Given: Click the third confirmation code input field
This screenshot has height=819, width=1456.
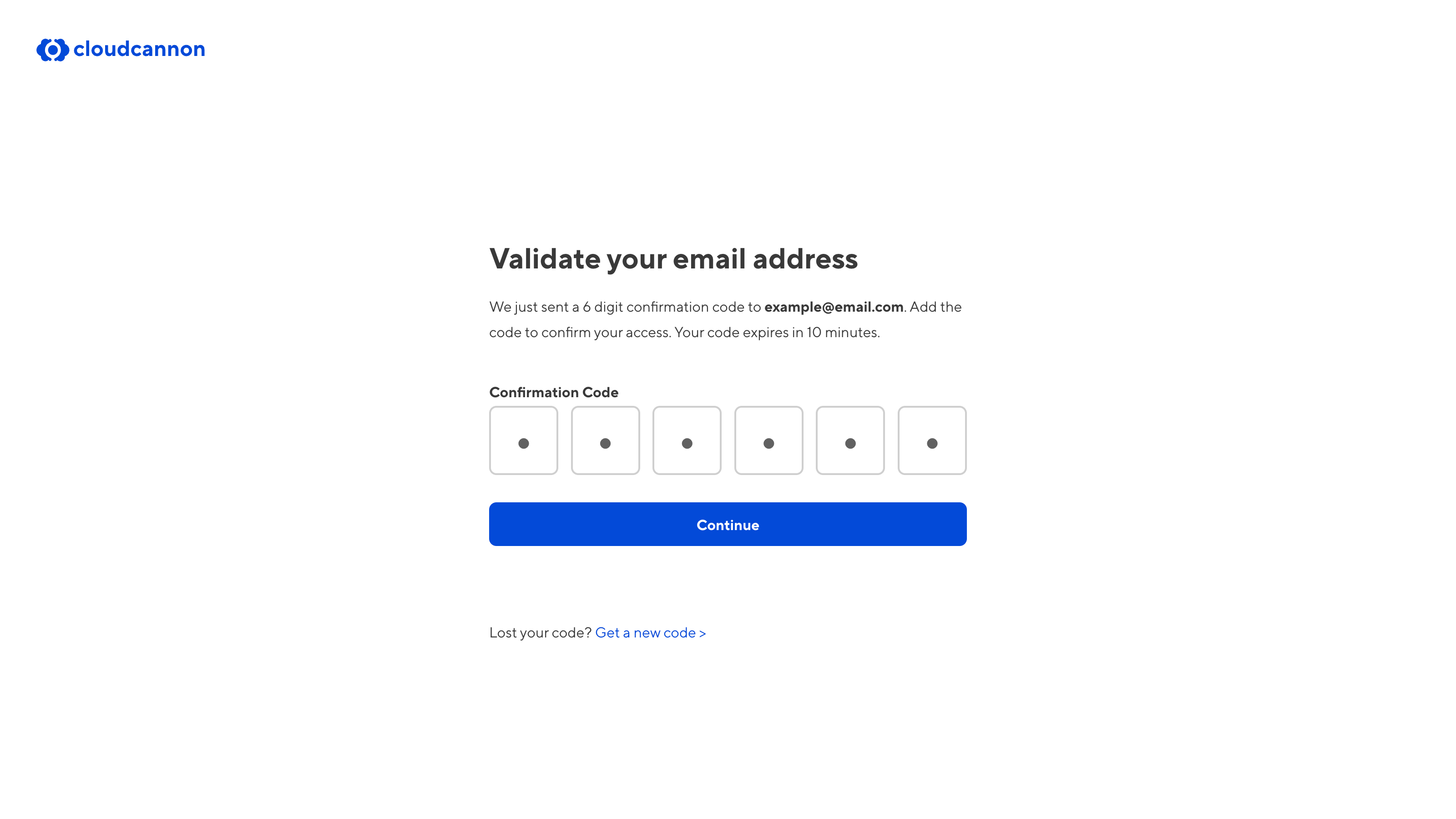Looking at the screenshot, I should (687, 440).
